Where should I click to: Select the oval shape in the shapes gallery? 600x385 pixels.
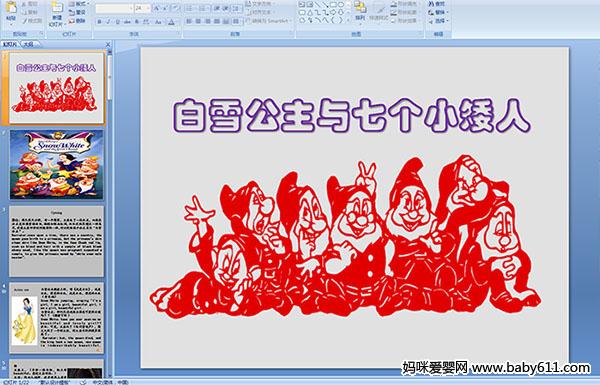click(x=341, y=4)
